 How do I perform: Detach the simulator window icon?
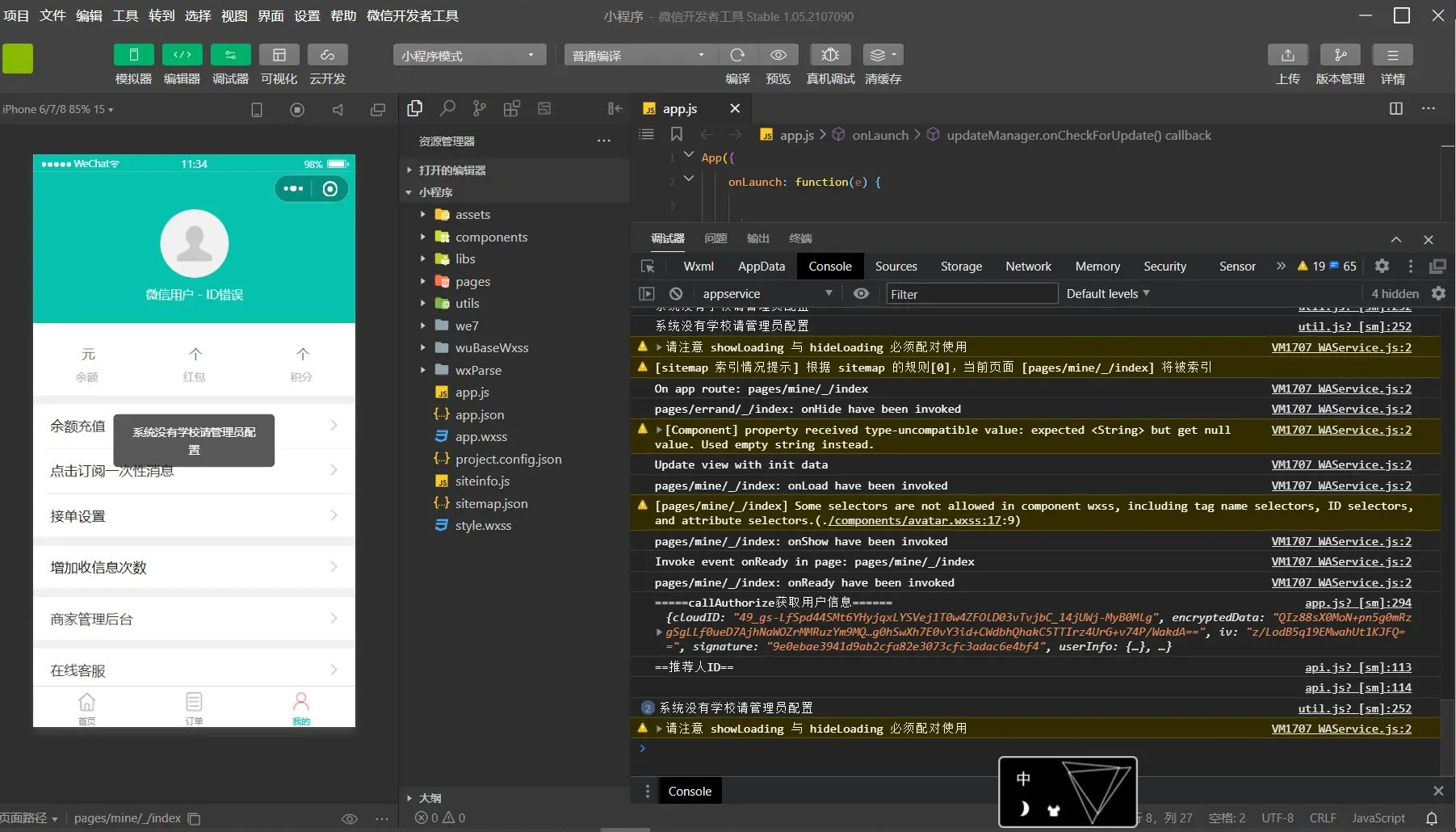point(378,110)
